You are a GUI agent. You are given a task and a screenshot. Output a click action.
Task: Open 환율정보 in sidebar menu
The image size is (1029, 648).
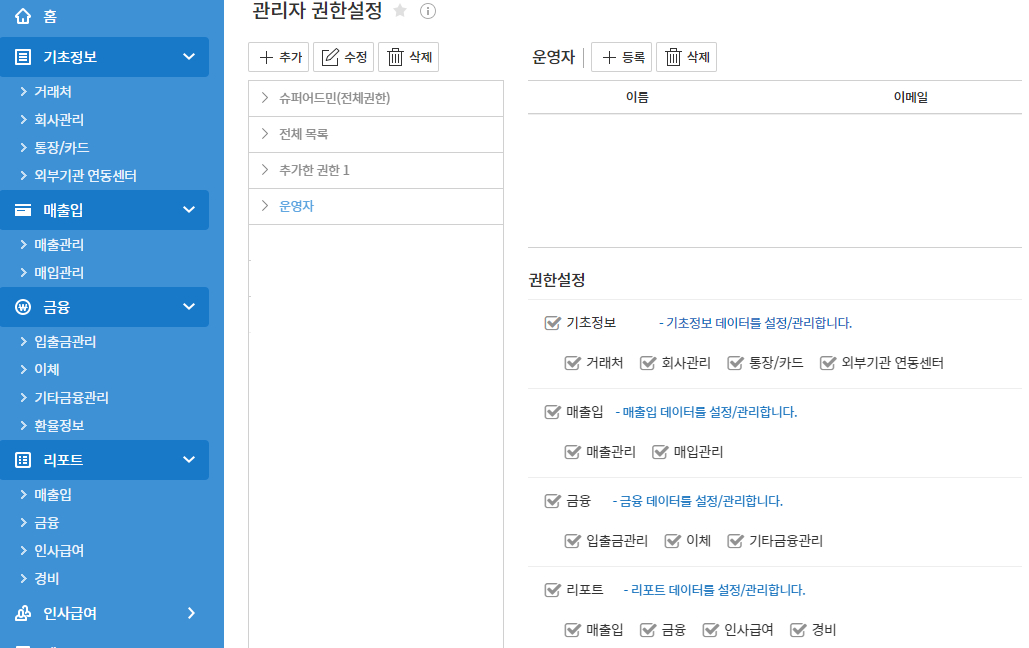(x=59, y=425)
